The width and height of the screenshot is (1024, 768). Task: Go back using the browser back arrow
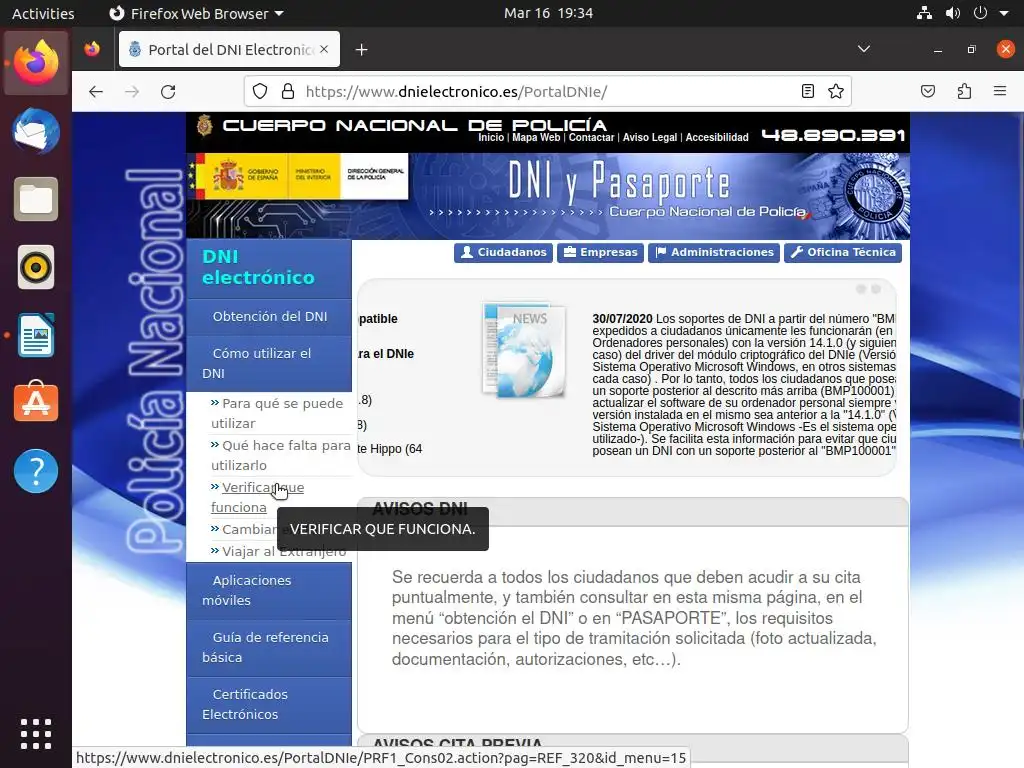[x=96, y=91]
